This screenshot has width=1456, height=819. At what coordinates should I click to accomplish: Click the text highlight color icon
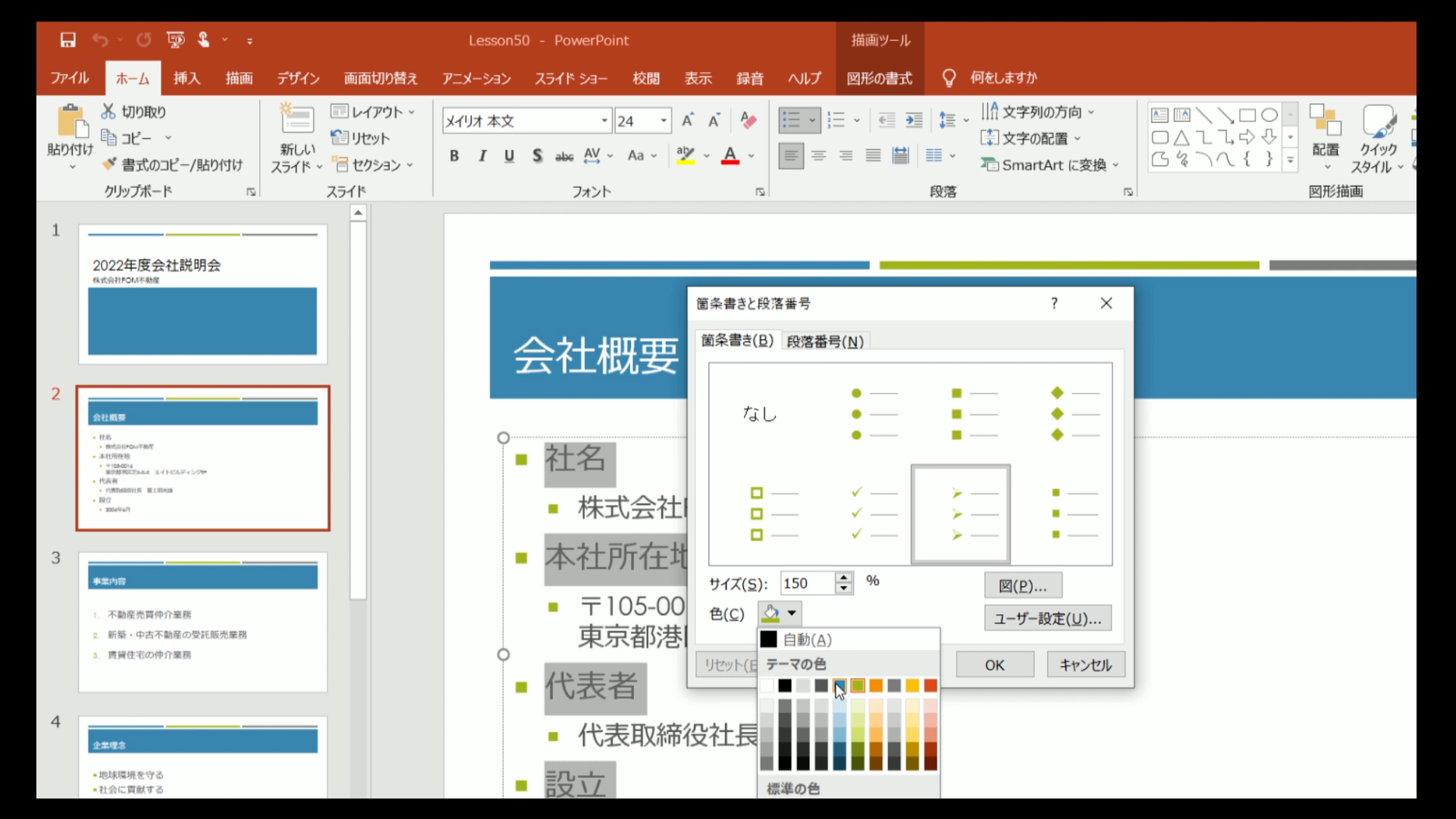point(686,155)
